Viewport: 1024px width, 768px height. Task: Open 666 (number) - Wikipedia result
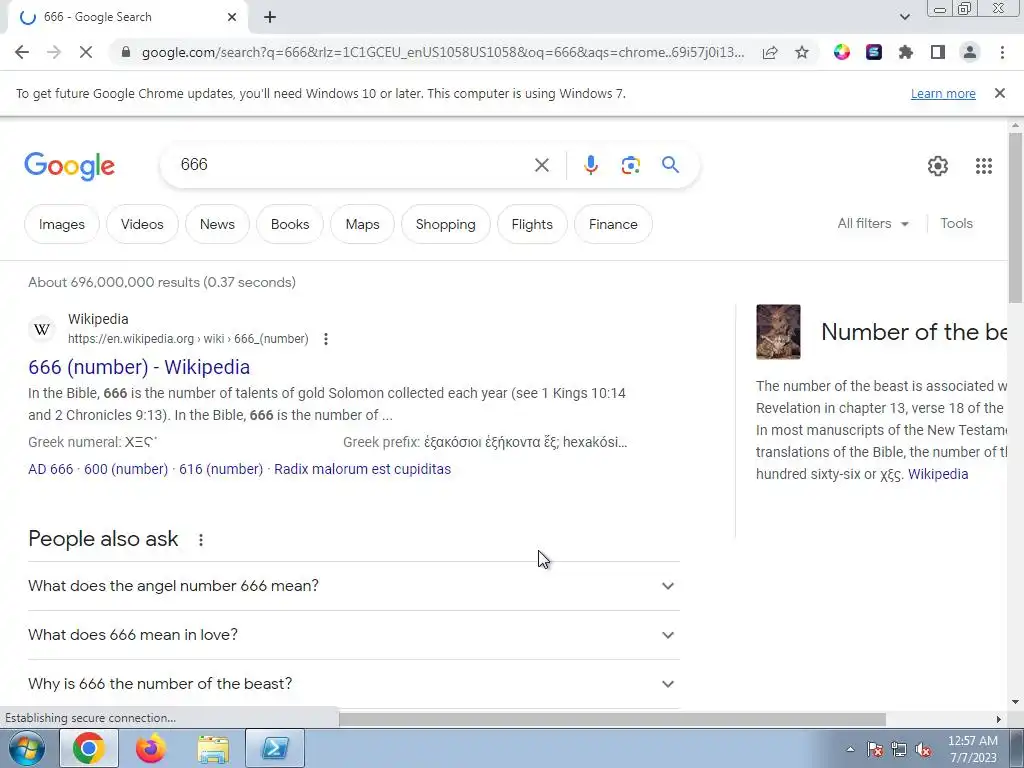139,367
